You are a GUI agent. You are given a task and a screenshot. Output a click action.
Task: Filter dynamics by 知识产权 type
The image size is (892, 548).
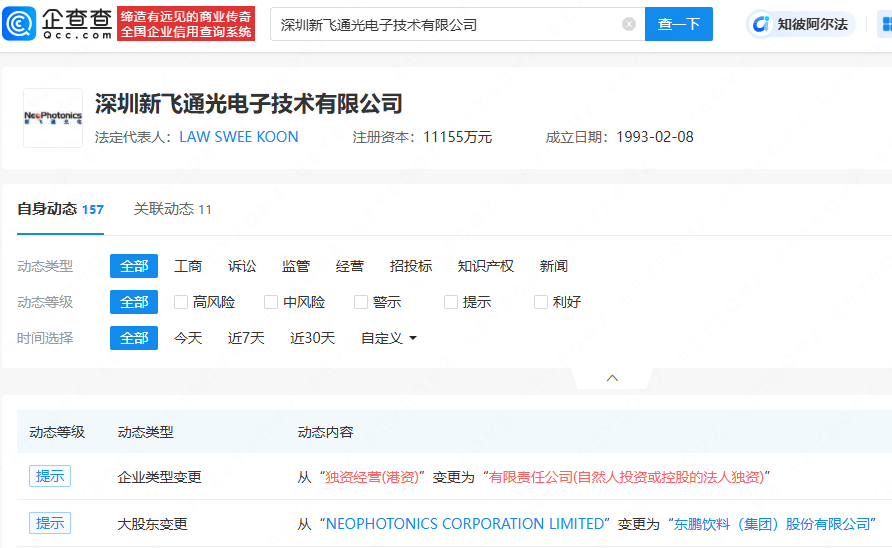[486, 266]
